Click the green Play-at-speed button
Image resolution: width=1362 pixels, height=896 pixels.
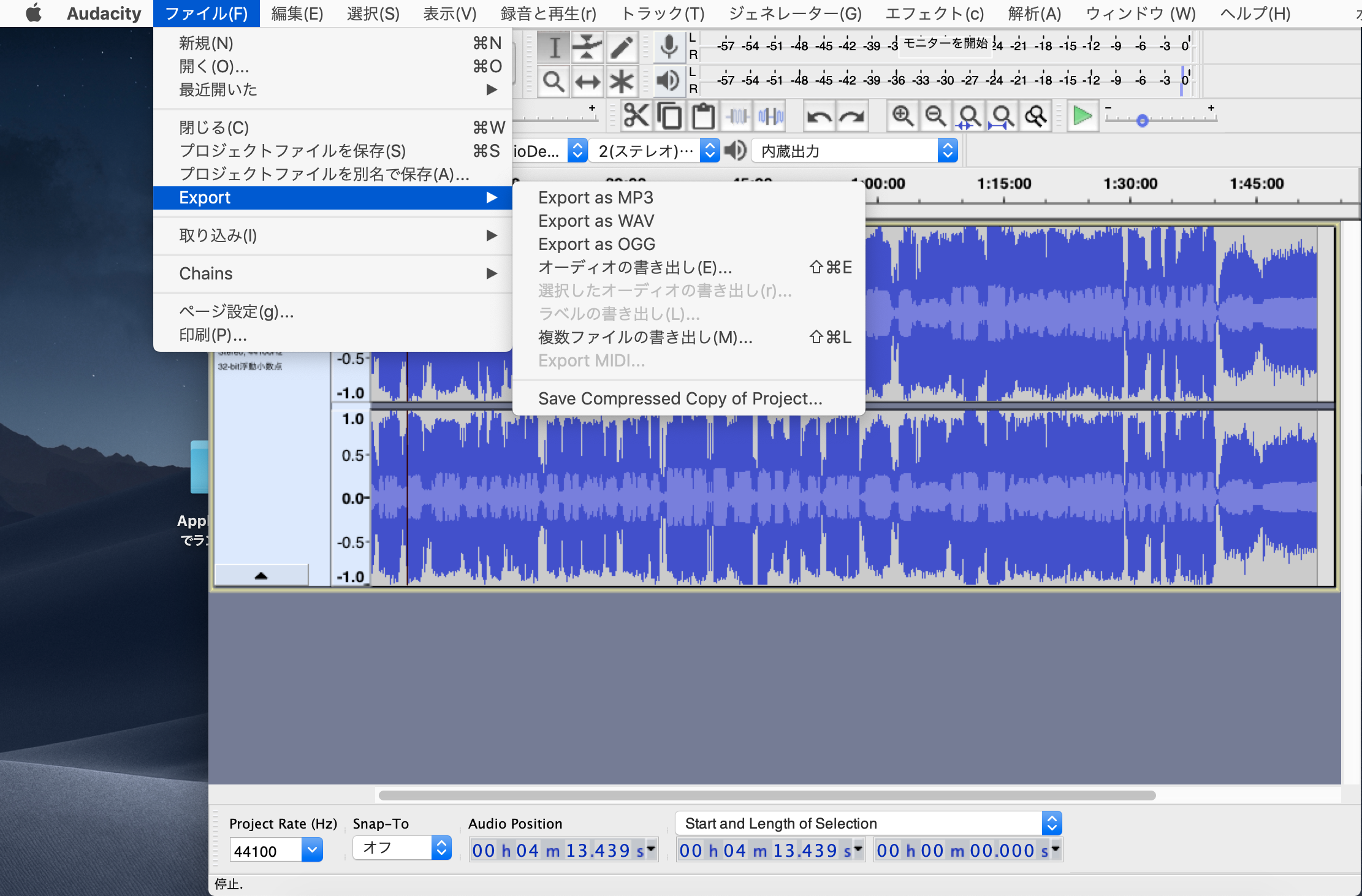[1082, 116]
